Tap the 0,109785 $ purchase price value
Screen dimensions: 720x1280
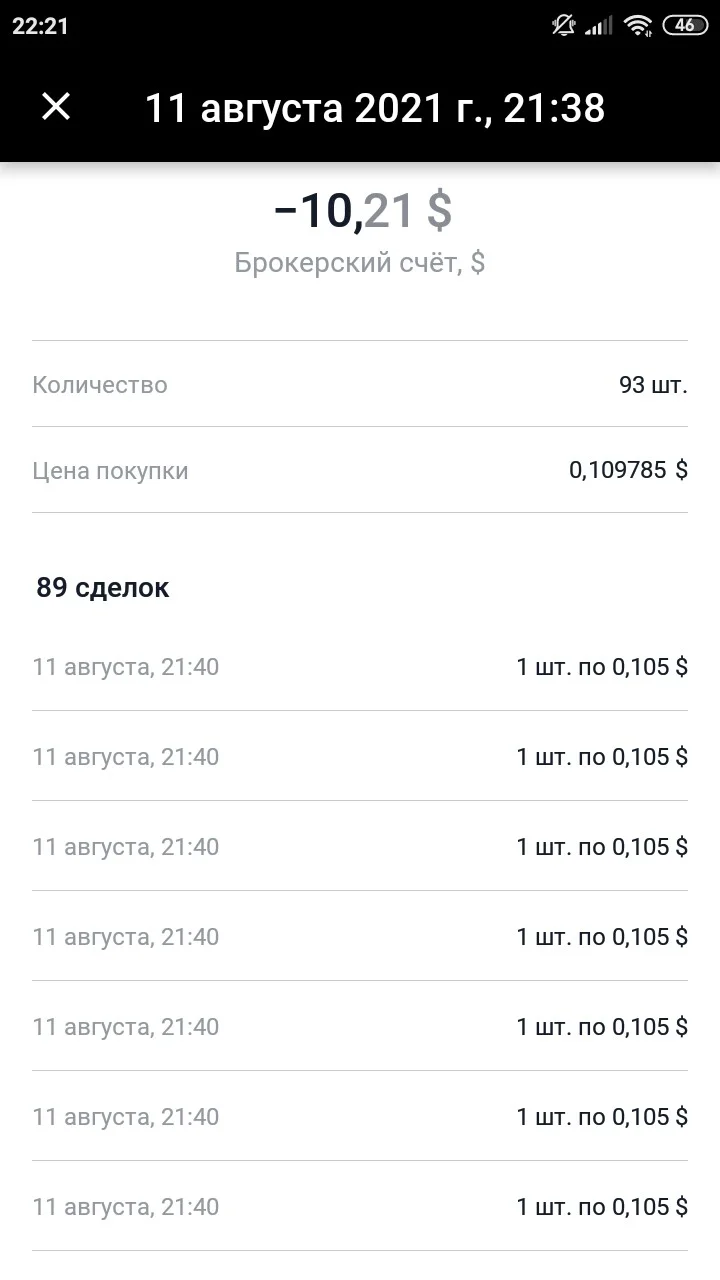[x=629, y=470]
